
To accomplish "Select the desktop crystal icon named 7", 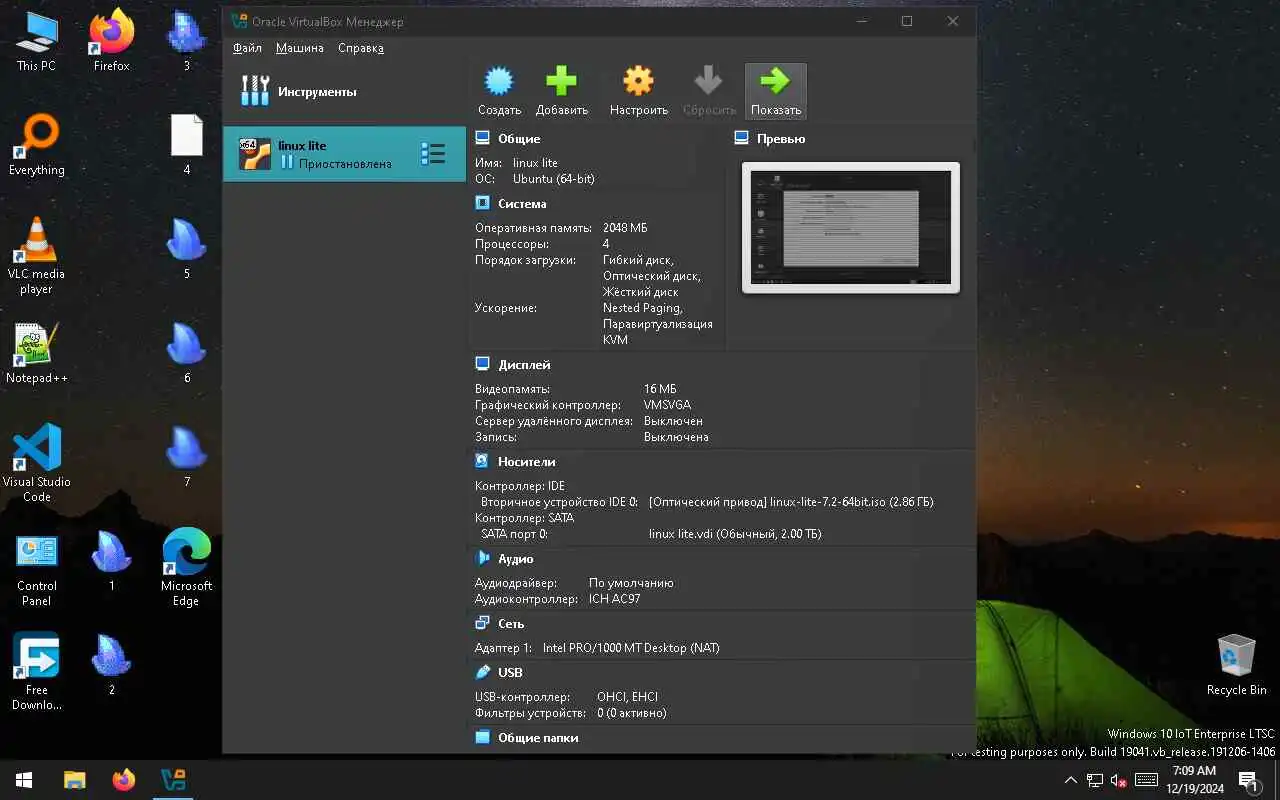I will pyautogui.click(x=186, y=457).
